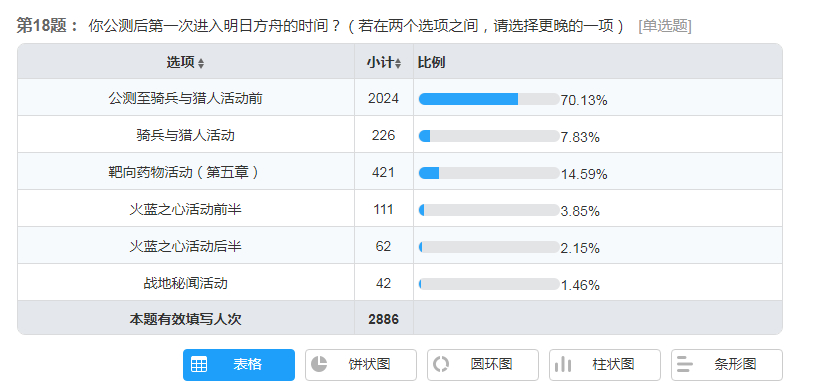Click the pie chart icon for 饼状图
The height and width of the screenshot is (392, 814).
tap(319, 364)
